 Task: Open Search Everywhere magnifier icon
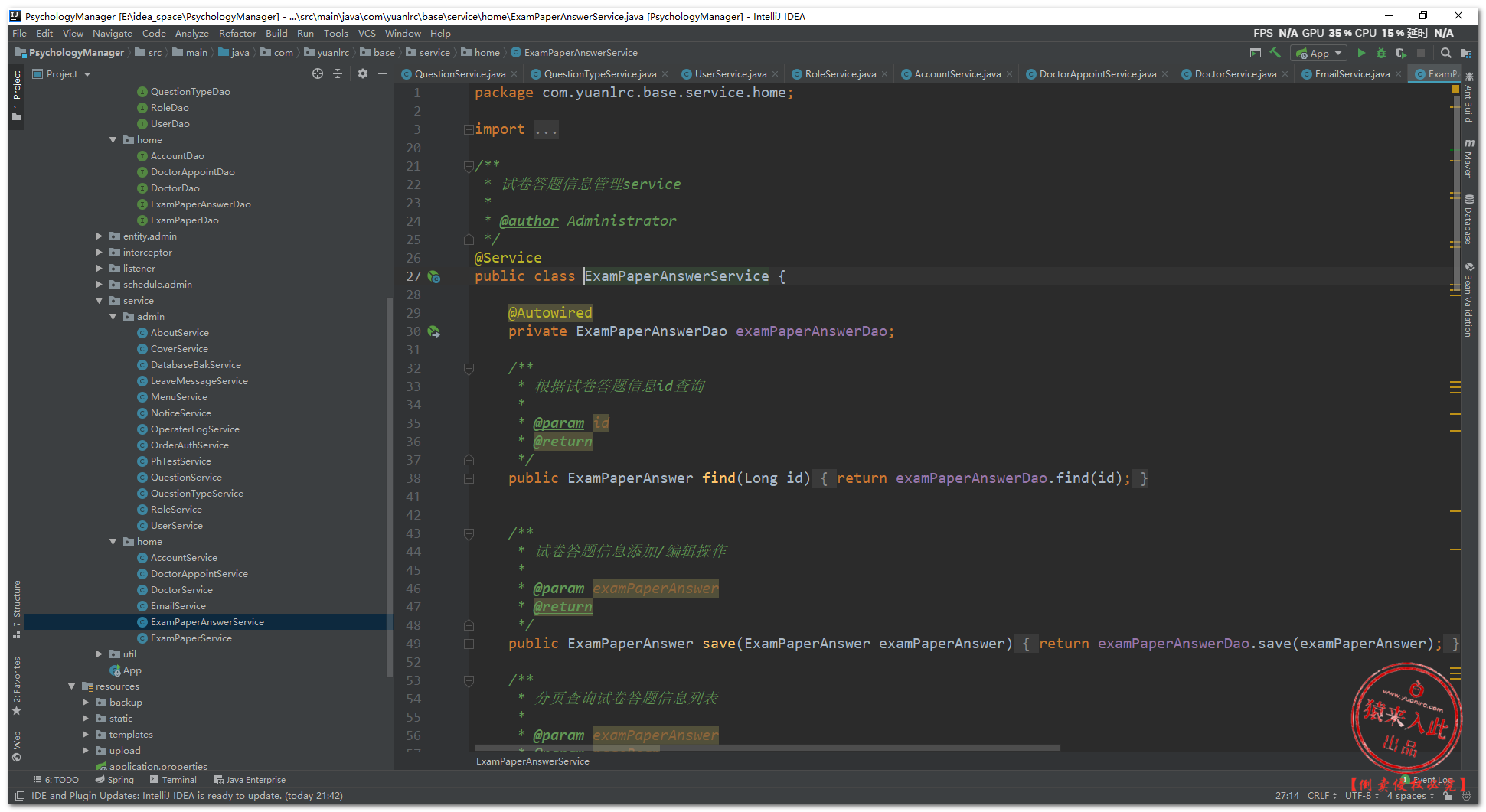click(x=1445, y=53)
